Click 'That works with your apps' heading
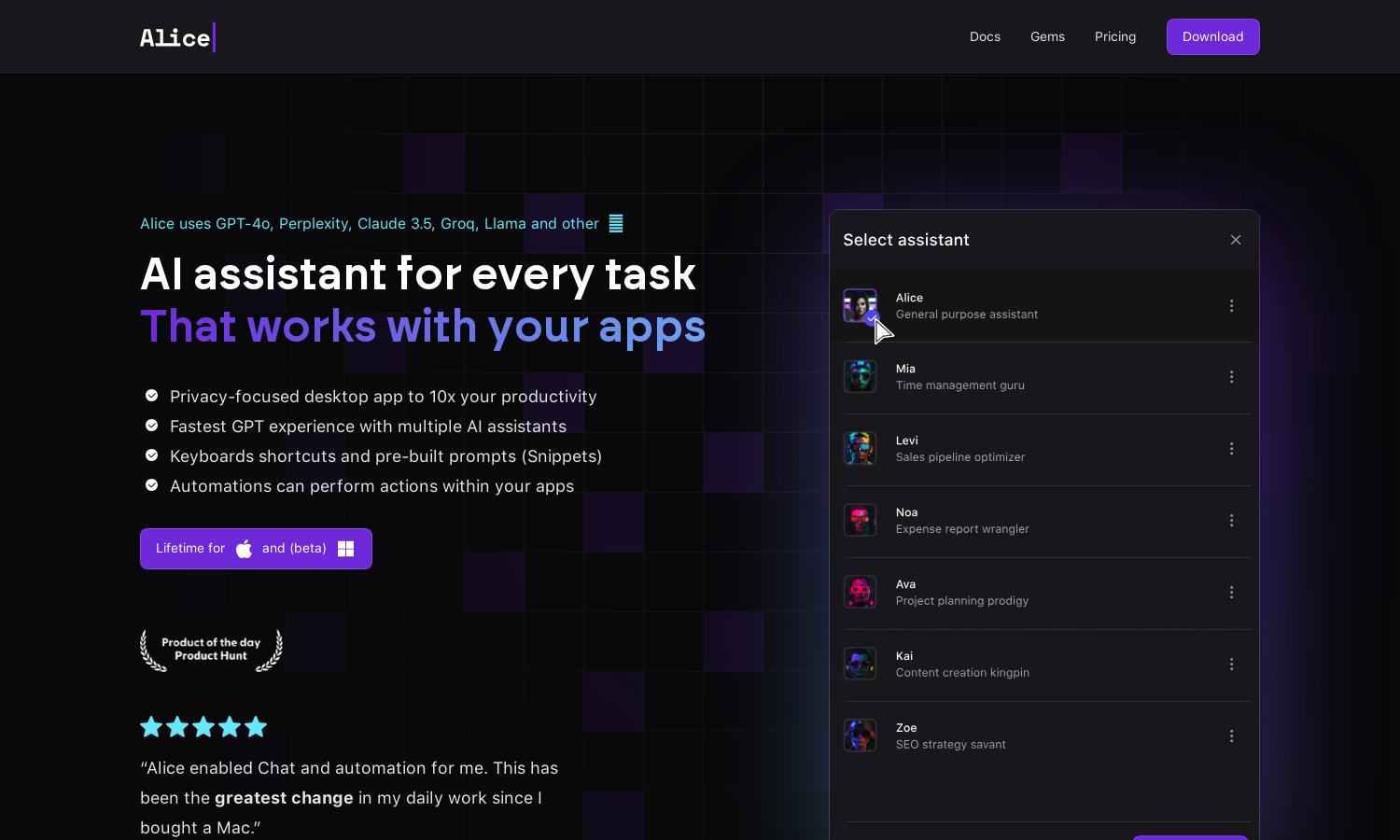Screen dimensions: 1400x840 click(423, 327)
